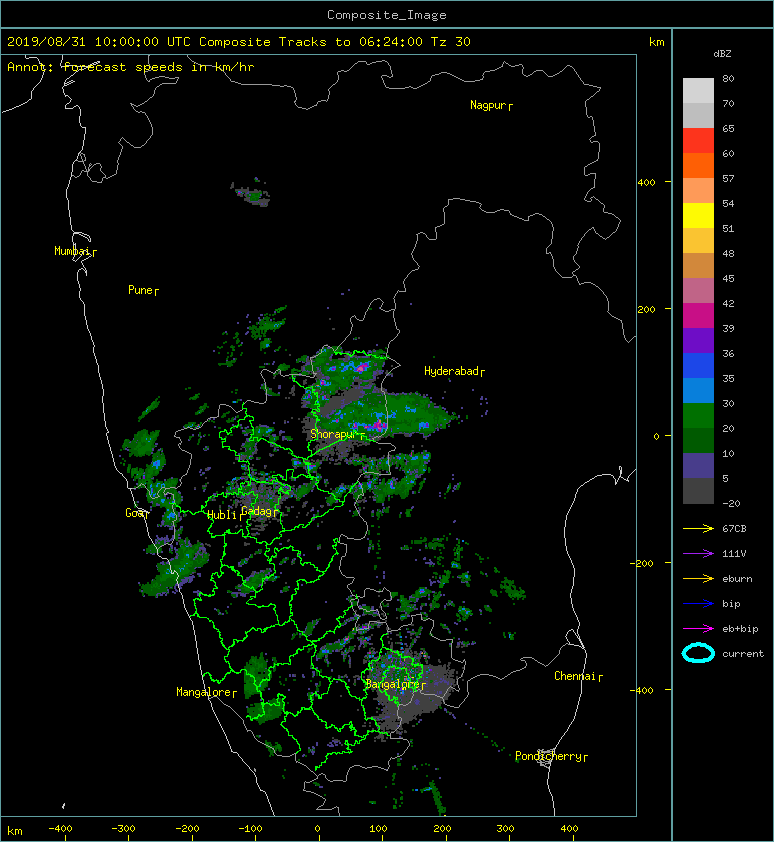The width and height of the screenshot is (774, 842).
Task: Click the Pune city label
Action: pyautogui.click(x=140, y=290)
